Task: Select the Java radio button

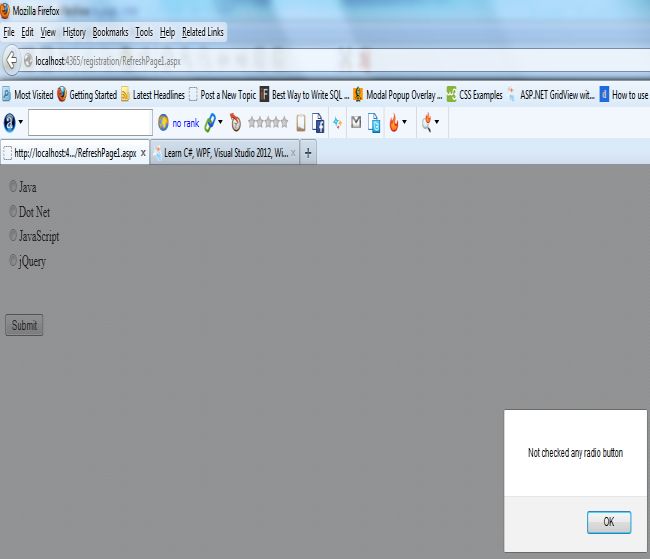Action: [x=13, y=186]
